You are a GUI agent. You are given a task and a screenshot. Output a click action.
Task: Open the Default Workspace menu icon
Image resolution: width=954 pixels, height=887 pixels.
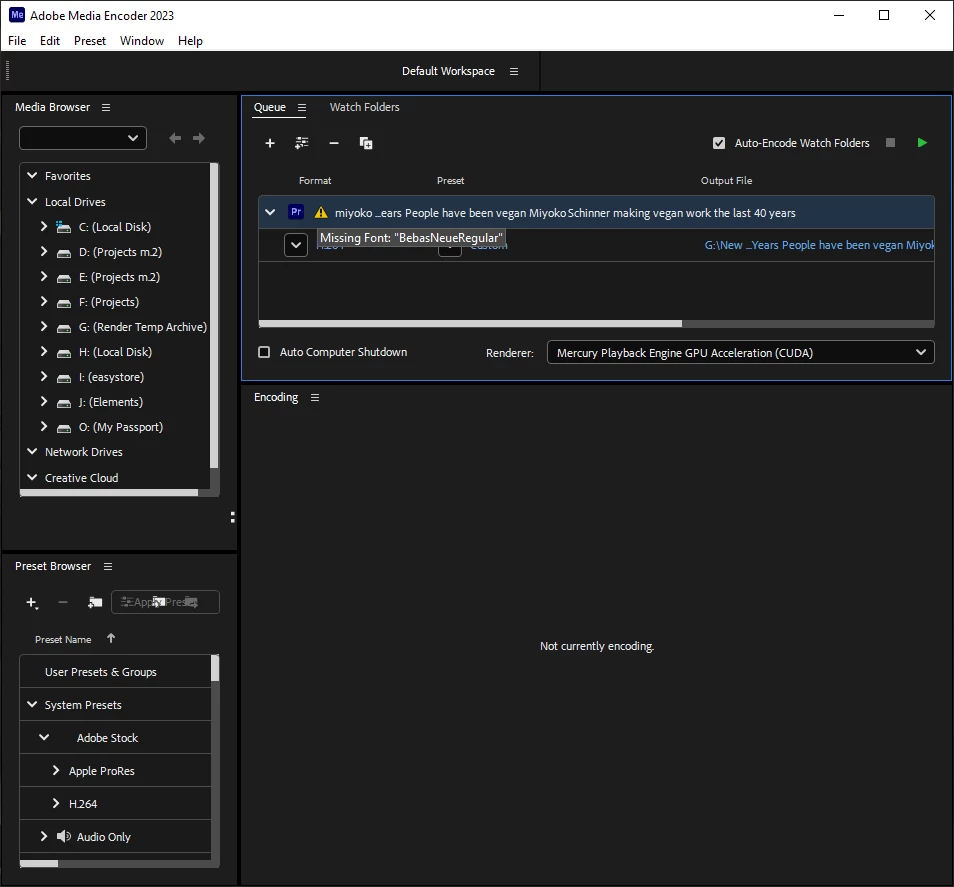514,71
